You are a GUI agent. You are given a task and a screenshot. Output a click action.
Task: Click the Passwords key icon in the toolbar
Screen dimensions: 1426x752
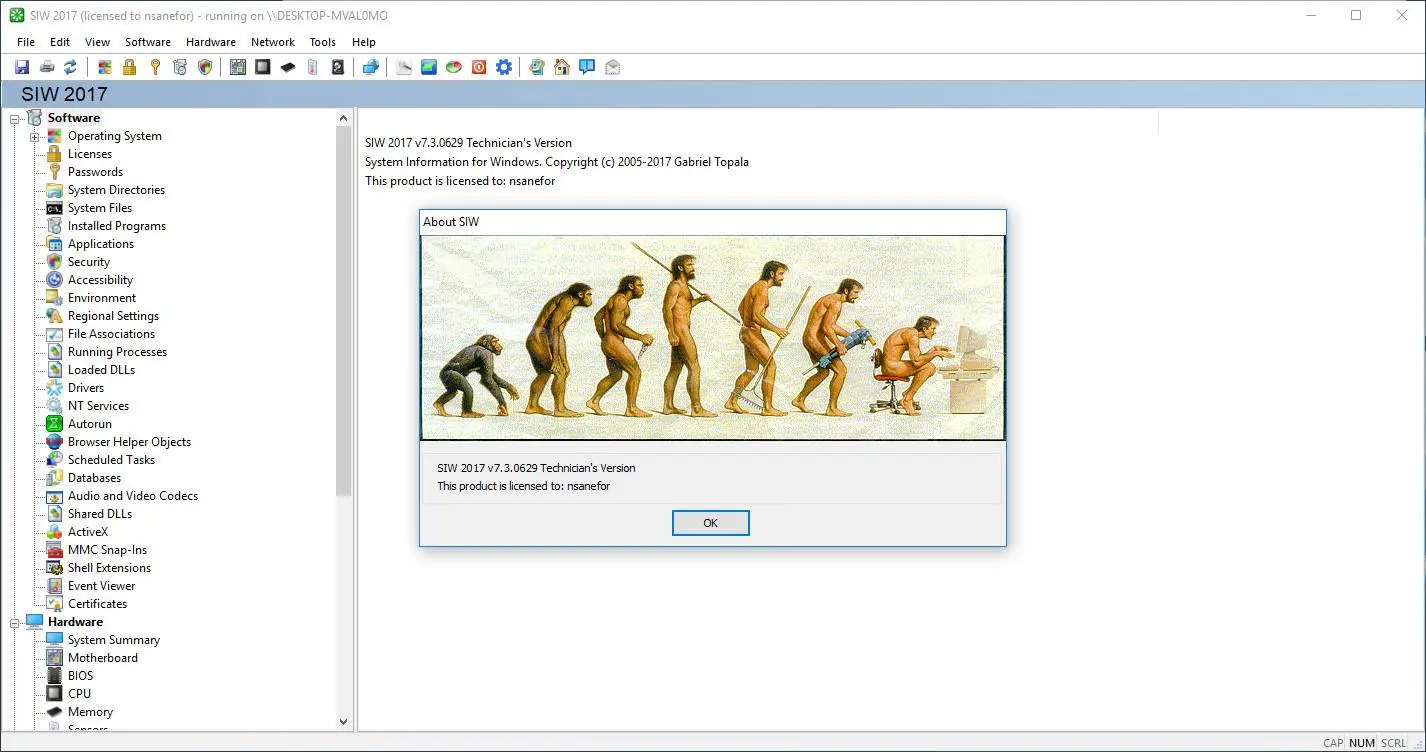pyautogui.click(x=155, y=66)
